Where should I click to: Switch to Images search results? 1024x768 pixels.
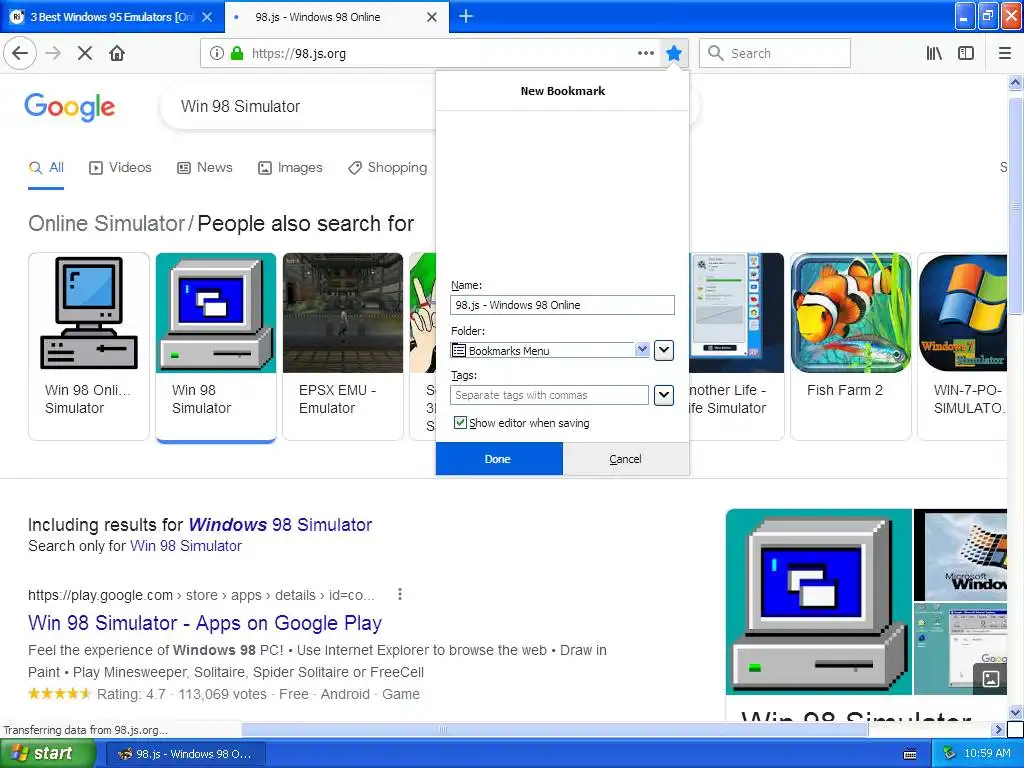[x=291, y=168]
